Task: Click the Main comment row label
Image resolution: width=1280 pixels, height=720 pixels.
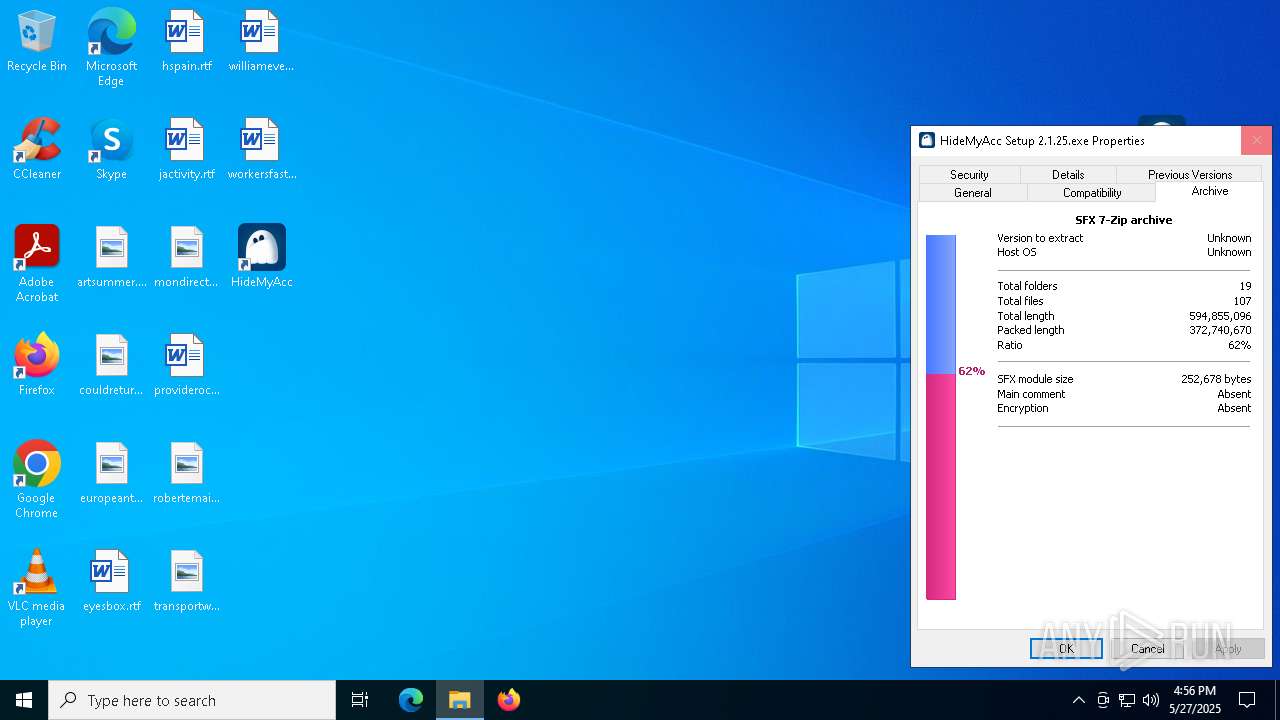Action: 1031,394
